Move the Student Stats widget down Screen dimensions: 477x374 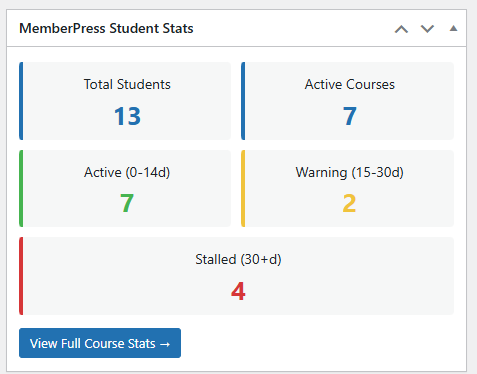click(x=427, y=29)
